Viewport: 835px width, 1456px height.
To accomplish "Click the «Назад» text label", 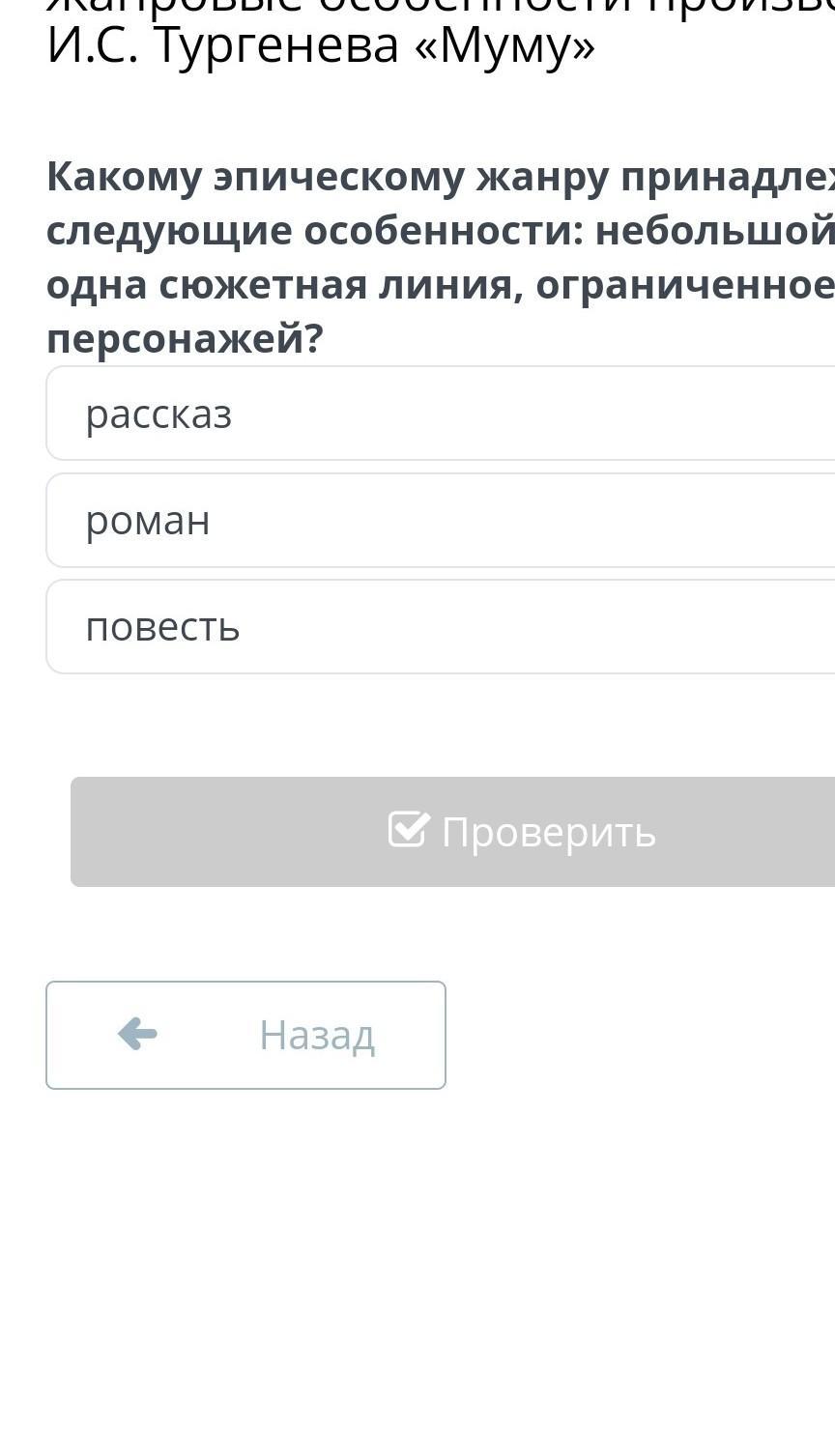I will 316,1036.
